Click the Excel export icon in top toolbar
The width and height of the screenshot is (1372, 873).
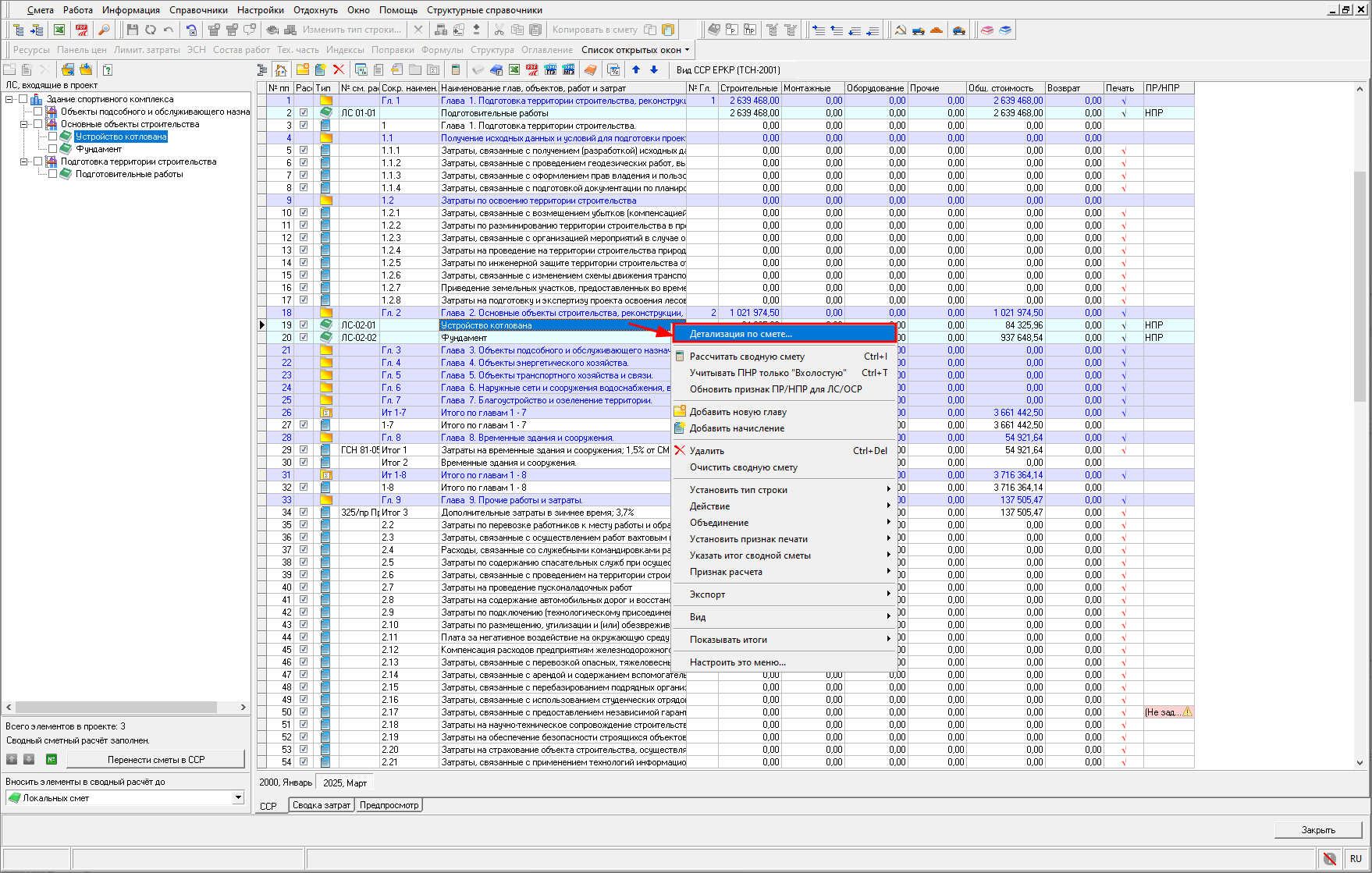(x=59, y=30)
